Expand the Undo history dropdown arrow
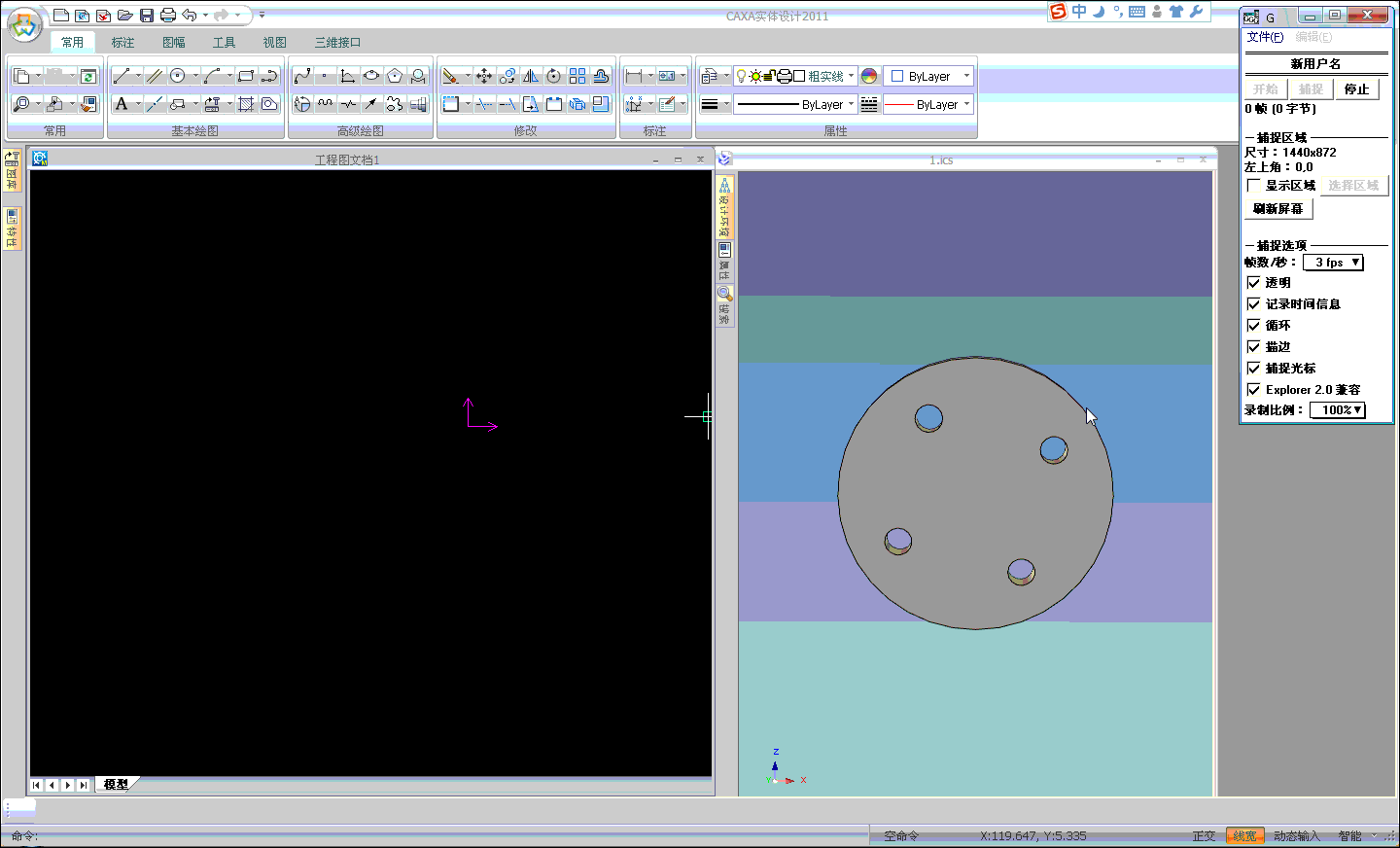The image size is (1400, 848). tap(205, 16)
